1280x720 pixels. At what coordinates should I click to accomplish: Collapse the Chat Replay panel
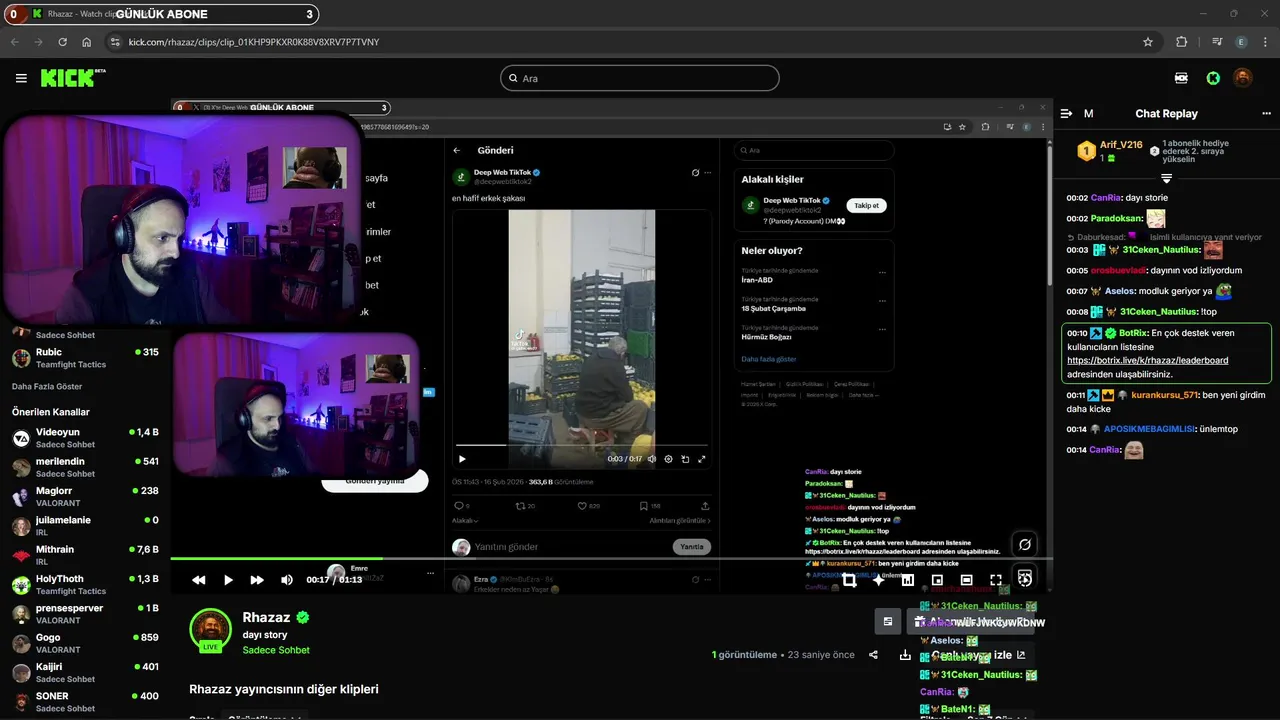[1066, 114]
